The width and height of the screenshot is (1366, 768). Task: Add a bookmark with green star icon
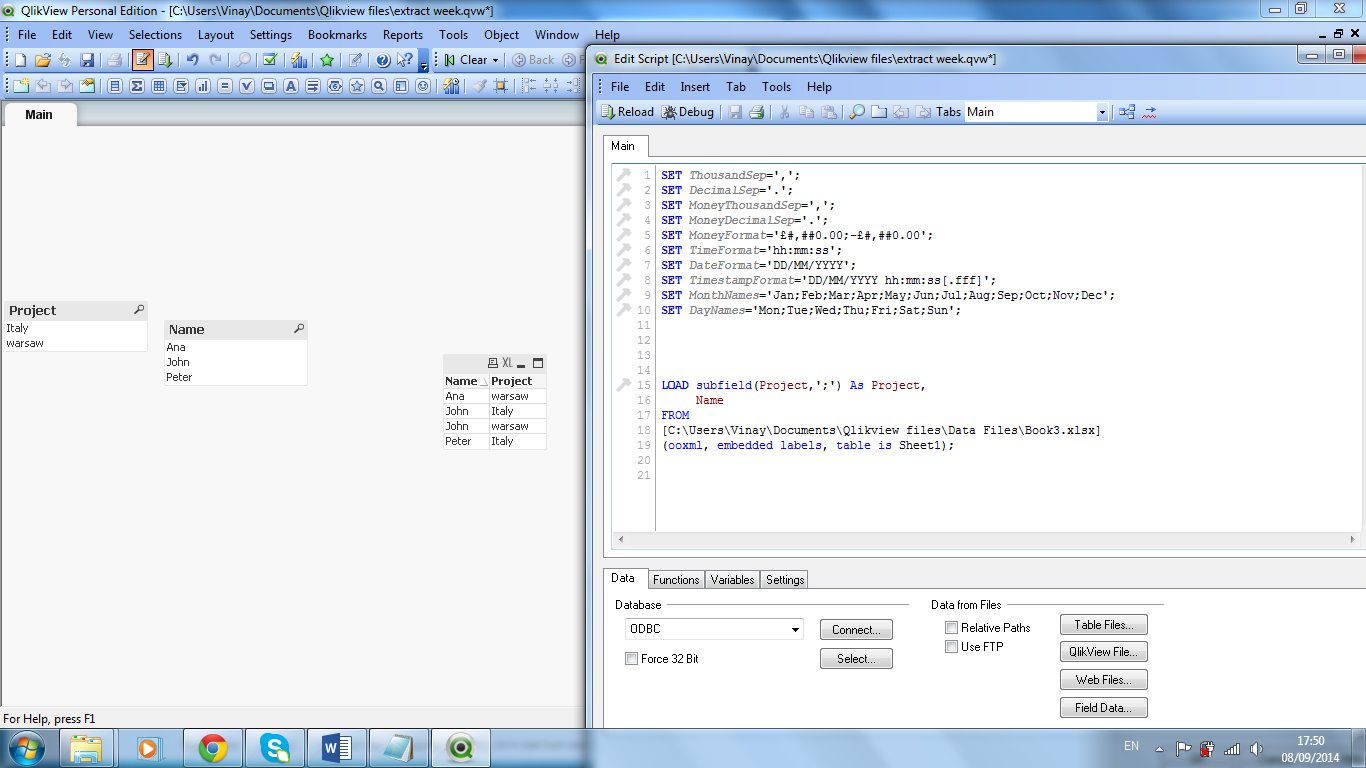(327, 60)
